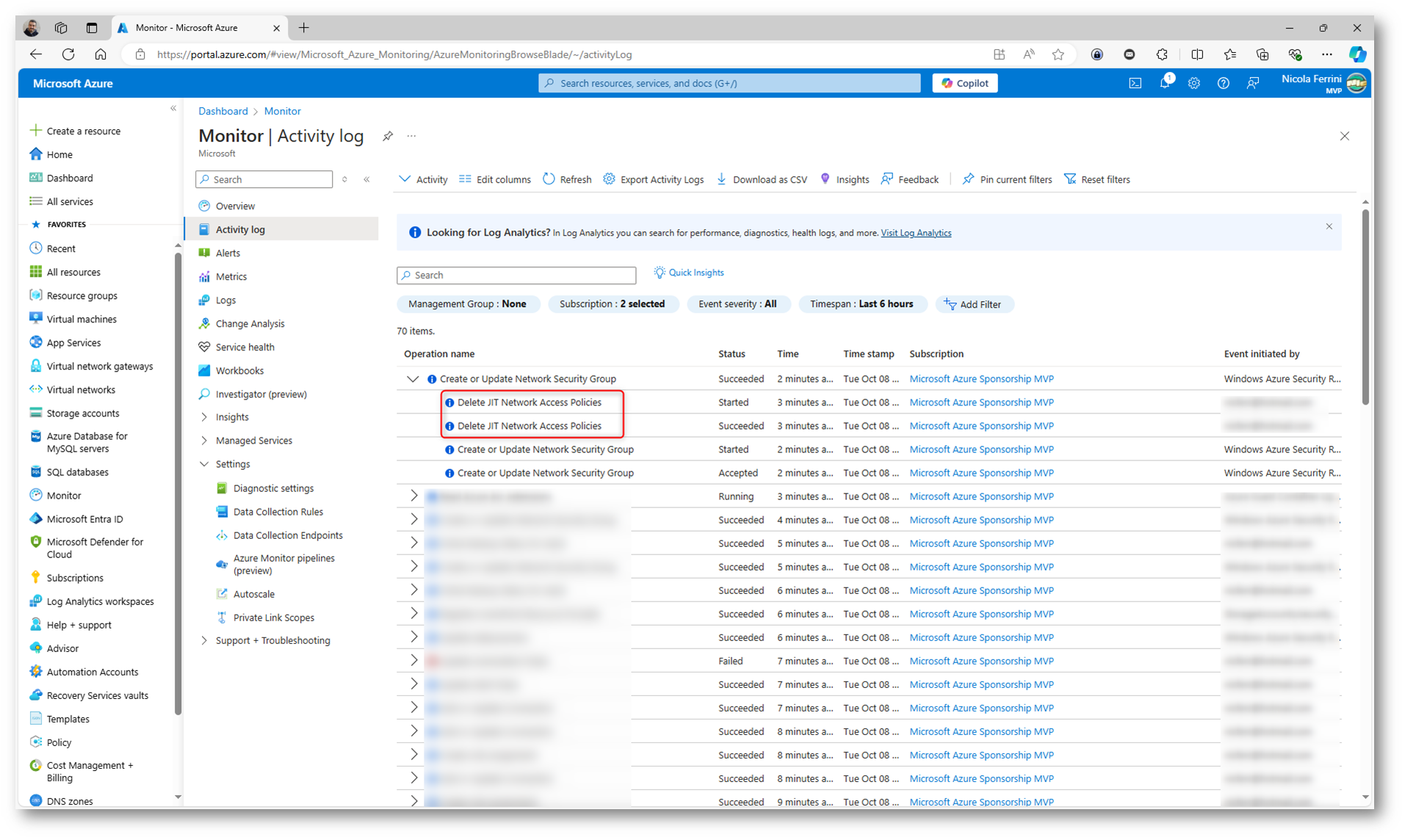Change the Event severity filter

point(737,304)
